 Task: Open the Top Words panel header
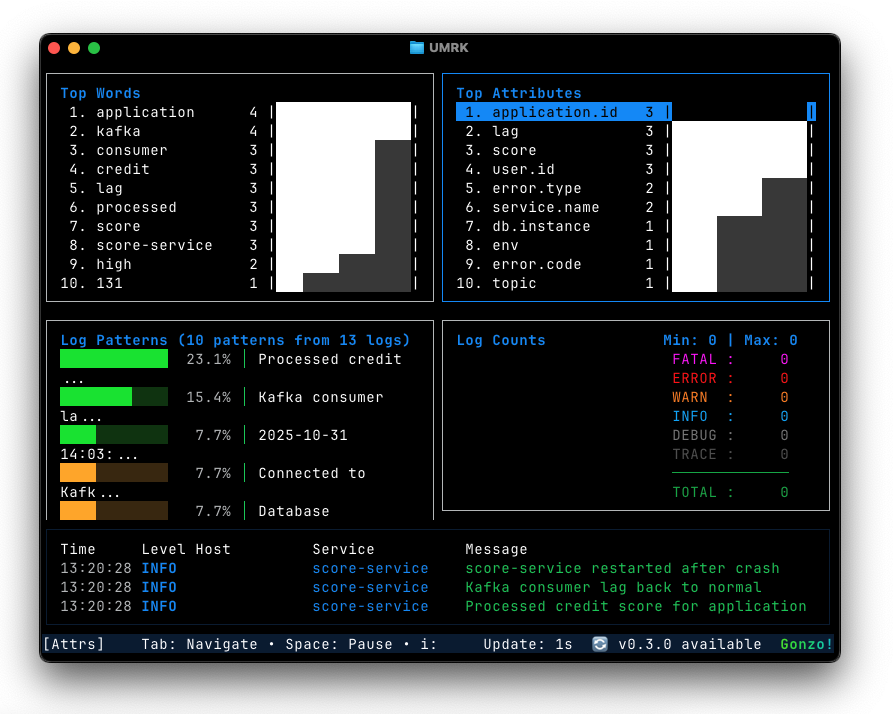click(x=100, y=93)
